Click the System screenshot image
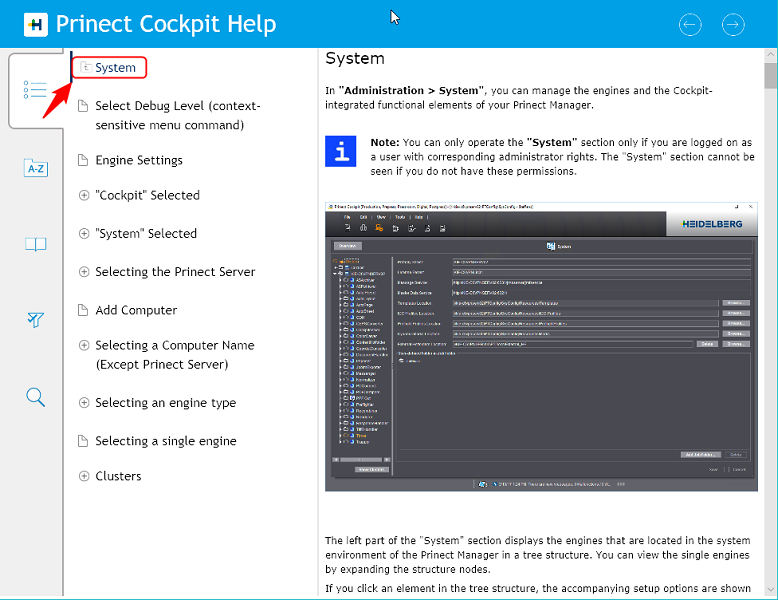778x600 pixels. pyautogui.click(x=540, y=346)
